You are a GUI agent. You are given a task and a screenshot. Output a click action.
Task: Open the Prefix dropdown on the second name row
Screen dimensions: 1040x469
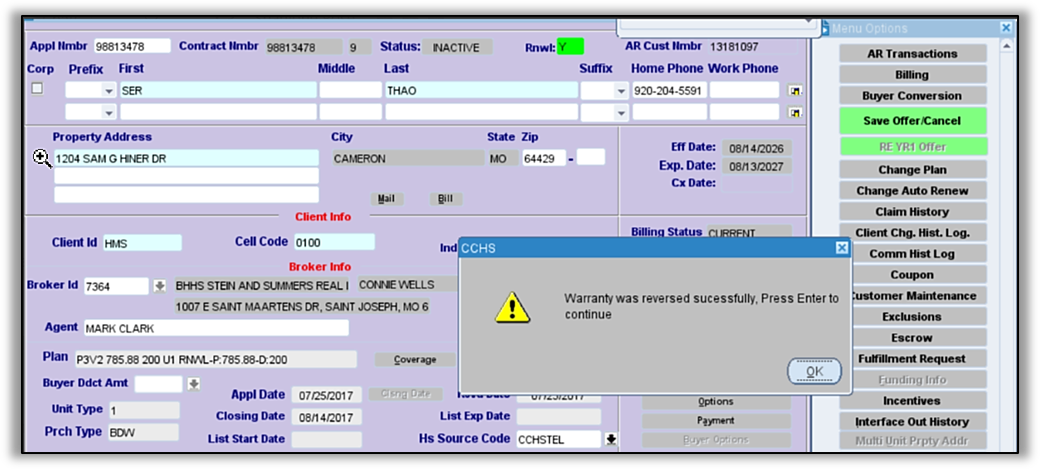pos(109,112)
